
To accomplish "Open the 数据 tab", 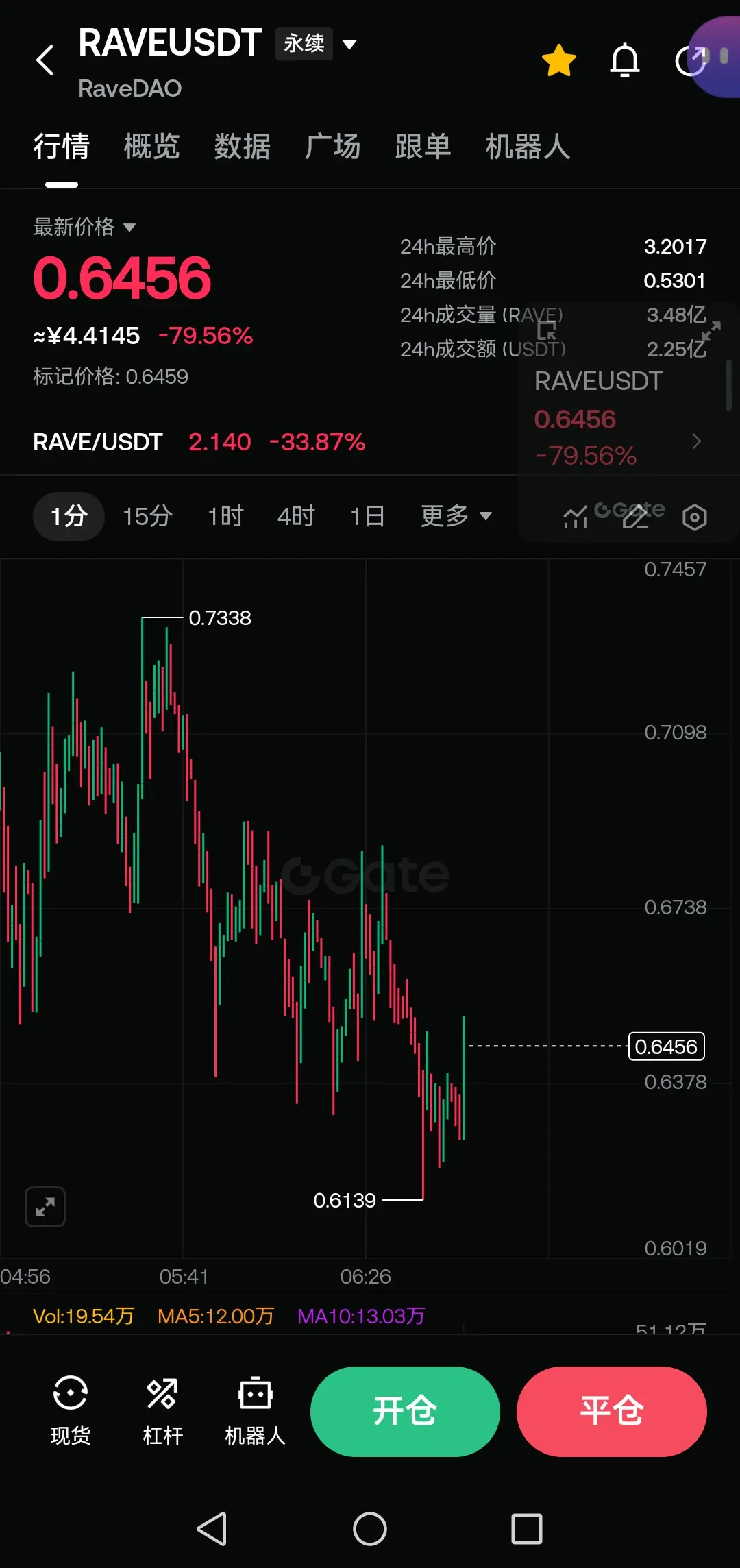I will pyautogui.click(x=242, y=146).
